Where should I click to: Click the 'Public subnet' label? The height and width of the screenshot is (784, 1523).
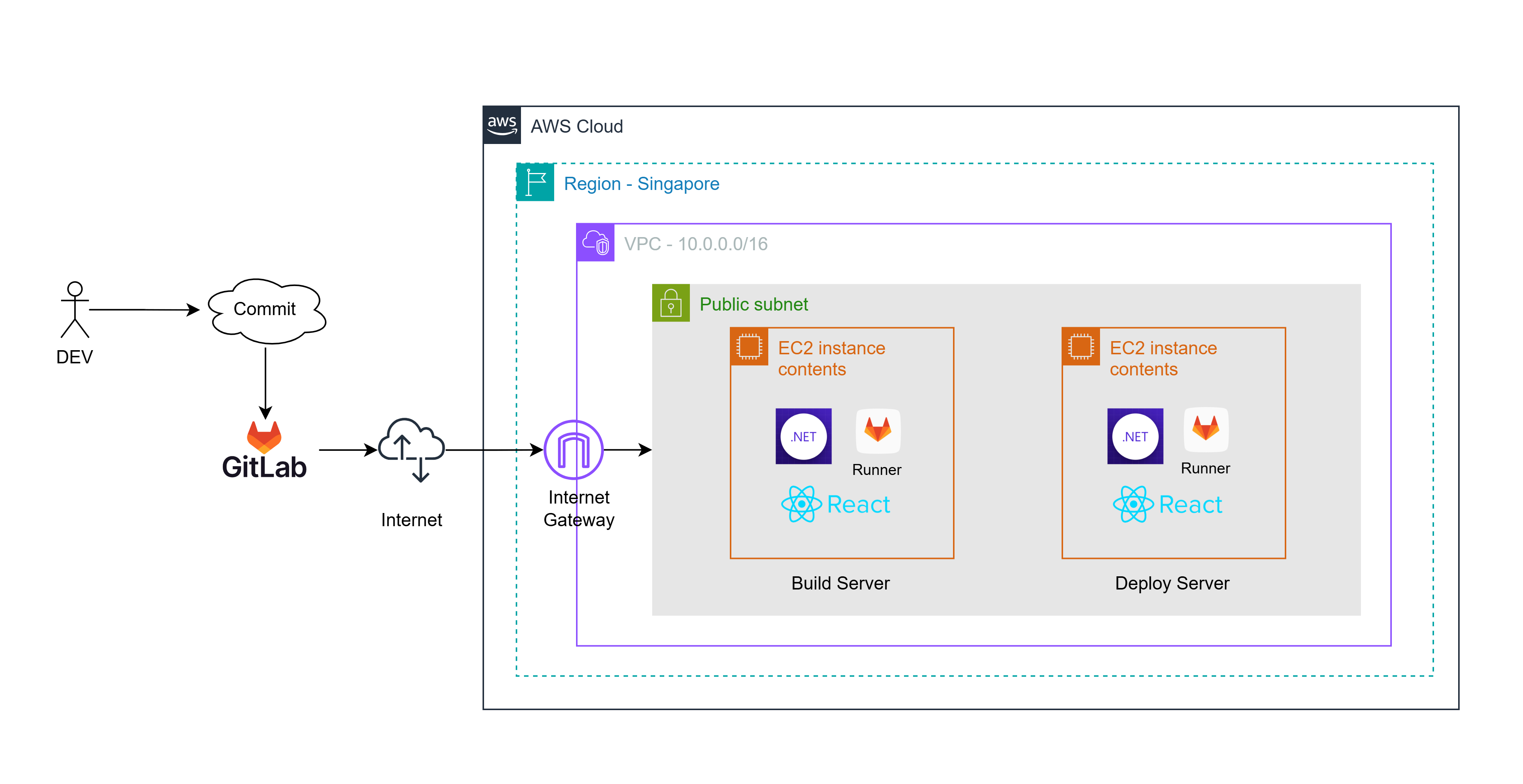point(753,304)
